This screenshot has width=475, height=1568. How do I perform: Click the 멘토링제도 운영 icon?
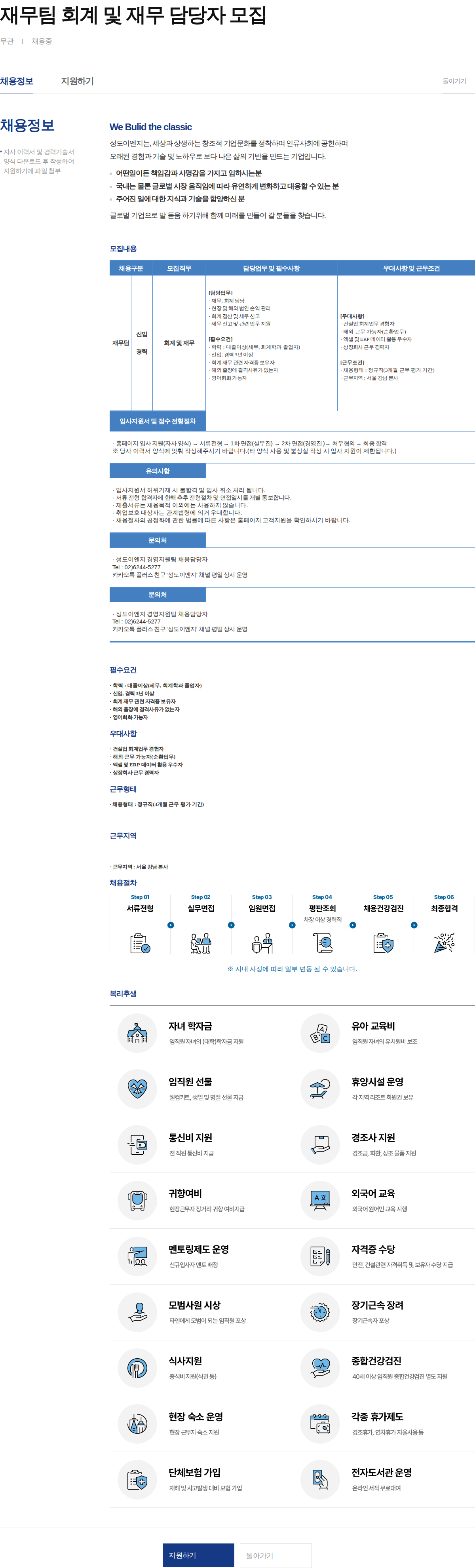click(138, 1256)
